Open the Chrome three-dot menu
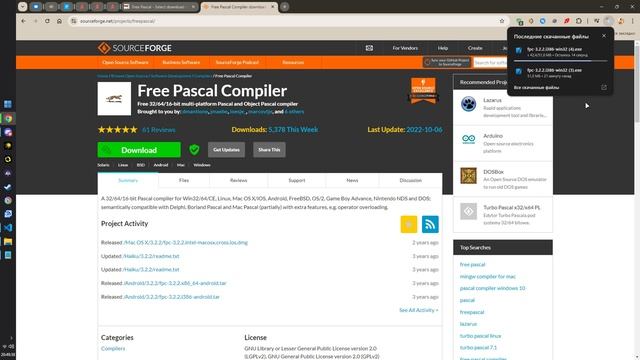640x360 pixels. point(633,21)
